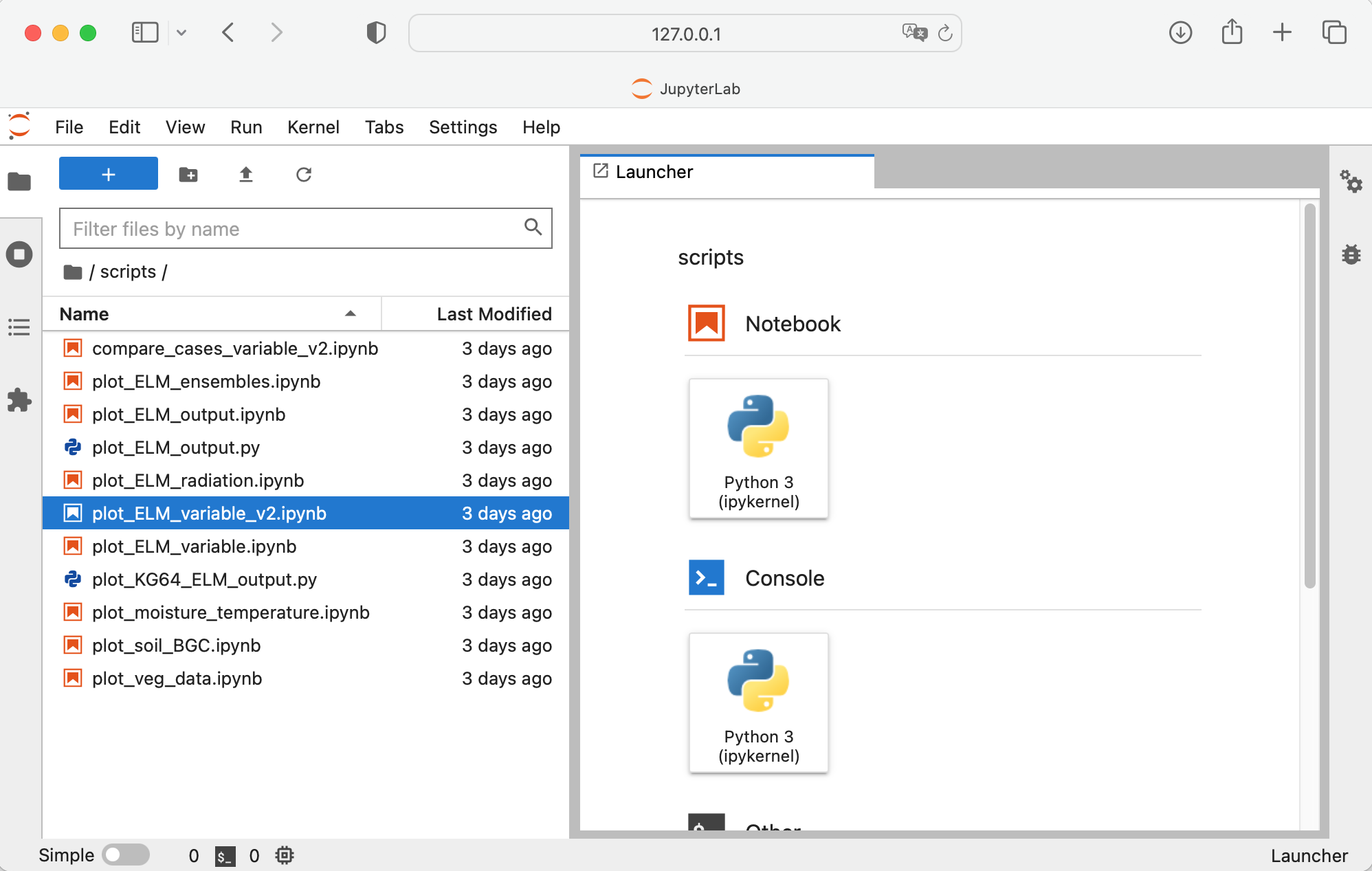Open the Debugger bug icon
Screen dimensions: 1372x871
(x=1351, y=254)
